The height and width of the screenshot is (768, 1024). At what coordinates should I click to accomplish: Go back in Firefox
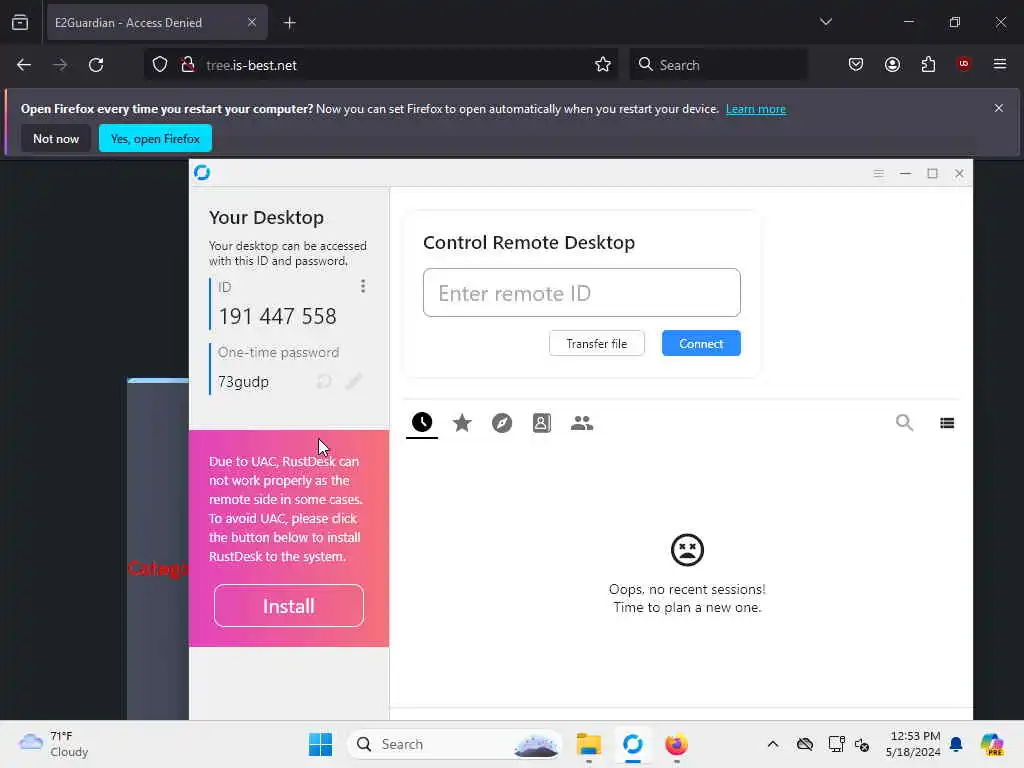[24, 65]
